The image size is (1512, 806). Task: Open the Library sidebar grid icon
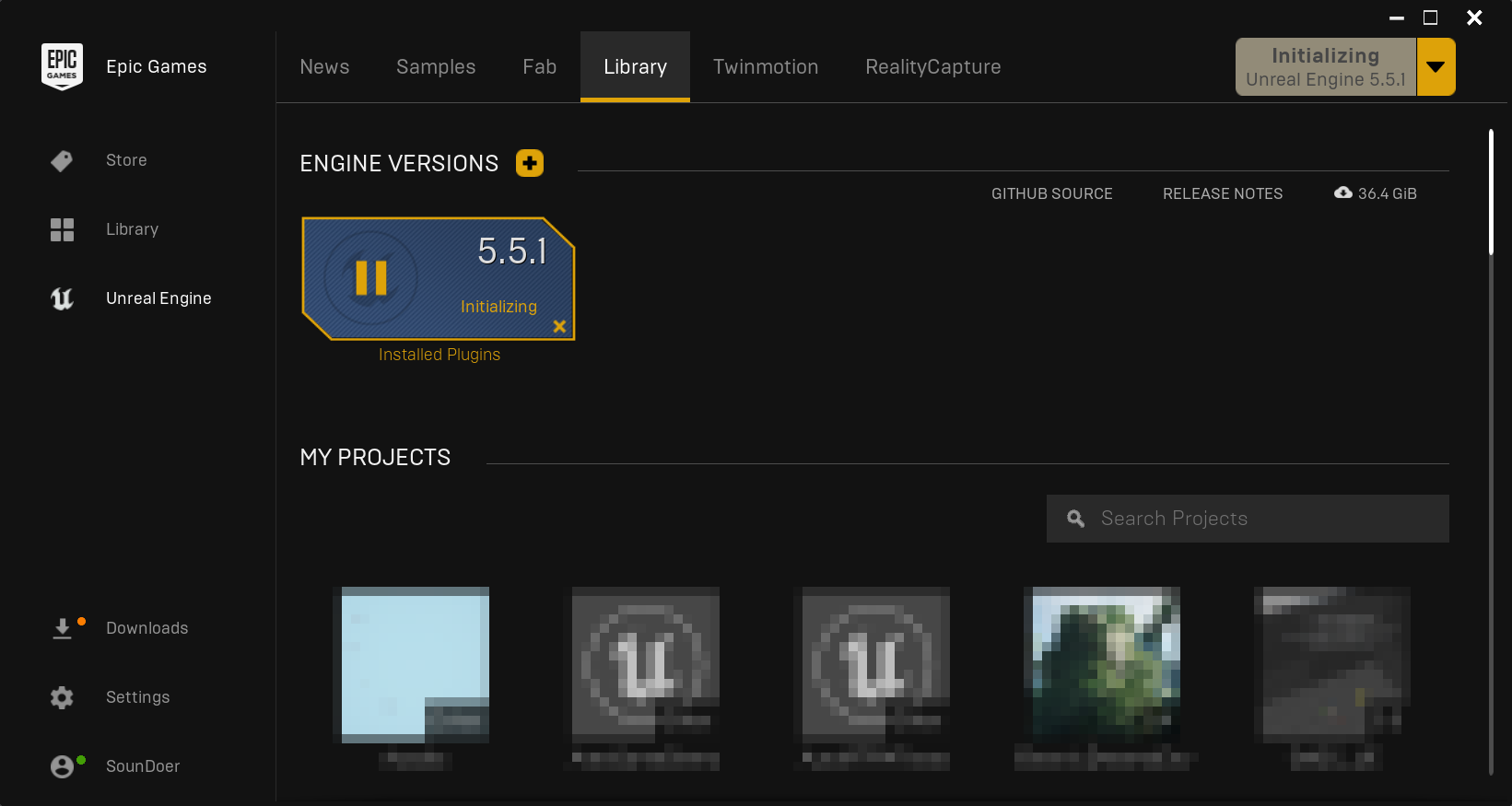click(62, 229)
